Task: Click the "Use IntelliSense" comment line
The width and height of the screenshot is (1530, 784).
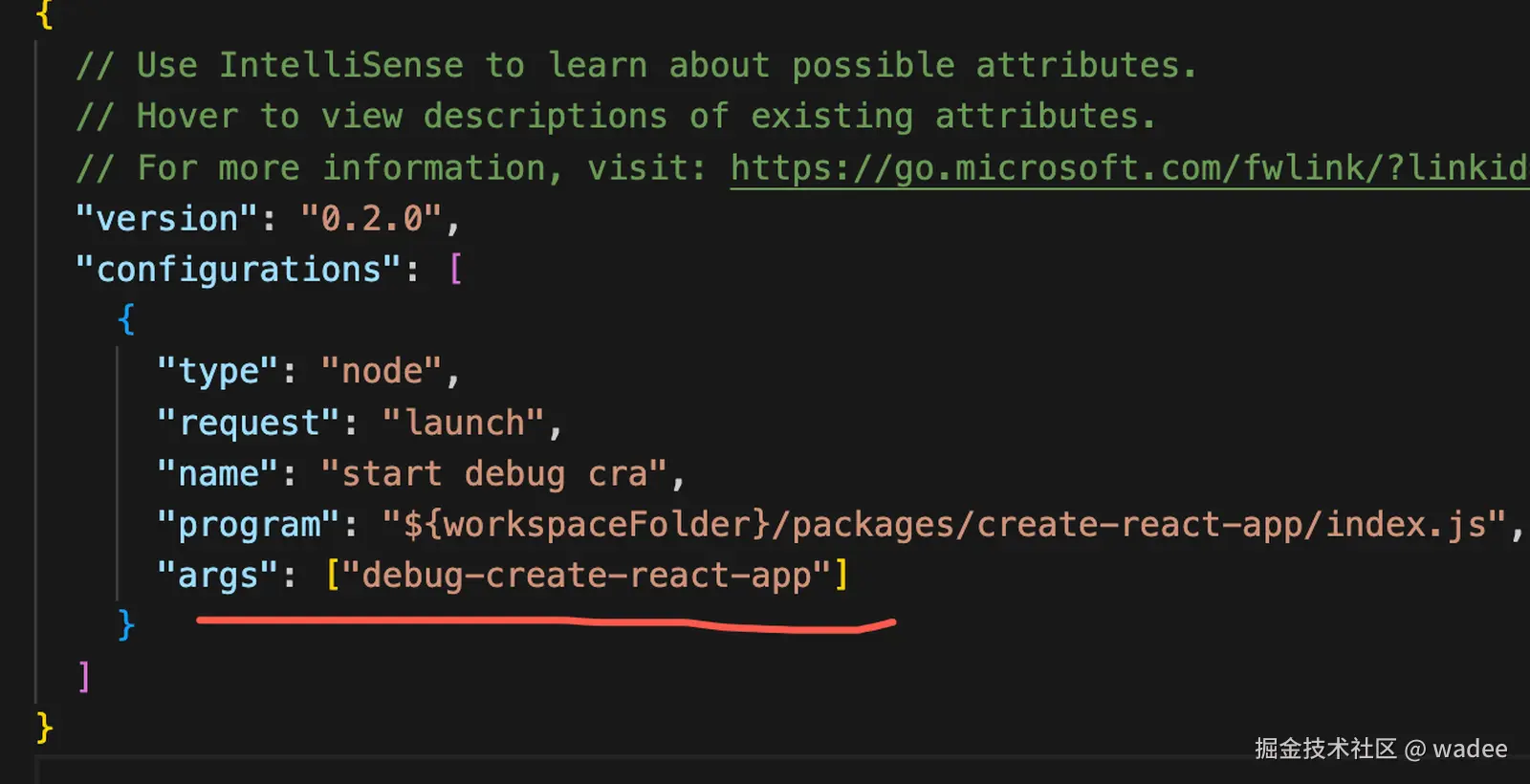Action: click(636, 66)
